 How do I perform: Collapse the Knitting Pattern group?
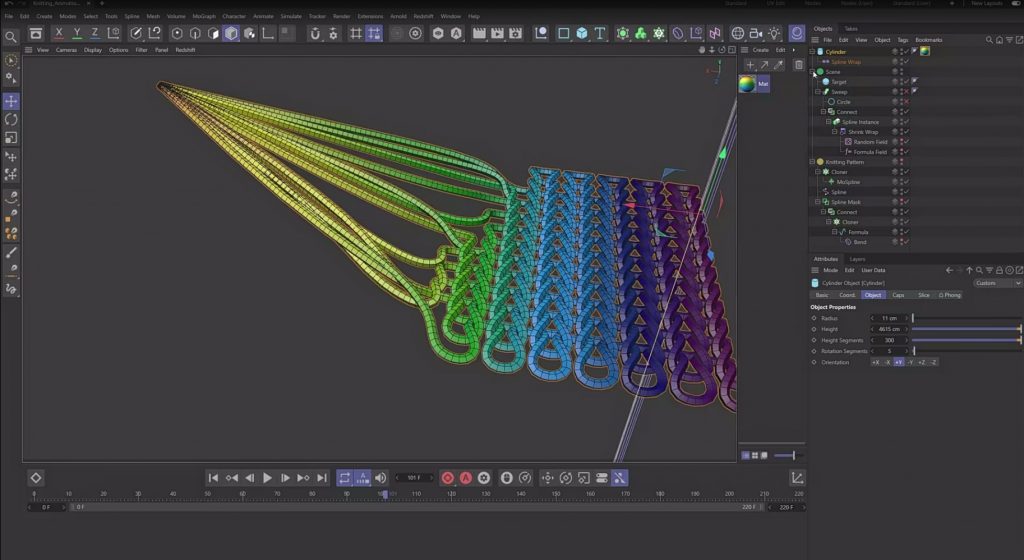[x=813, y=162]
